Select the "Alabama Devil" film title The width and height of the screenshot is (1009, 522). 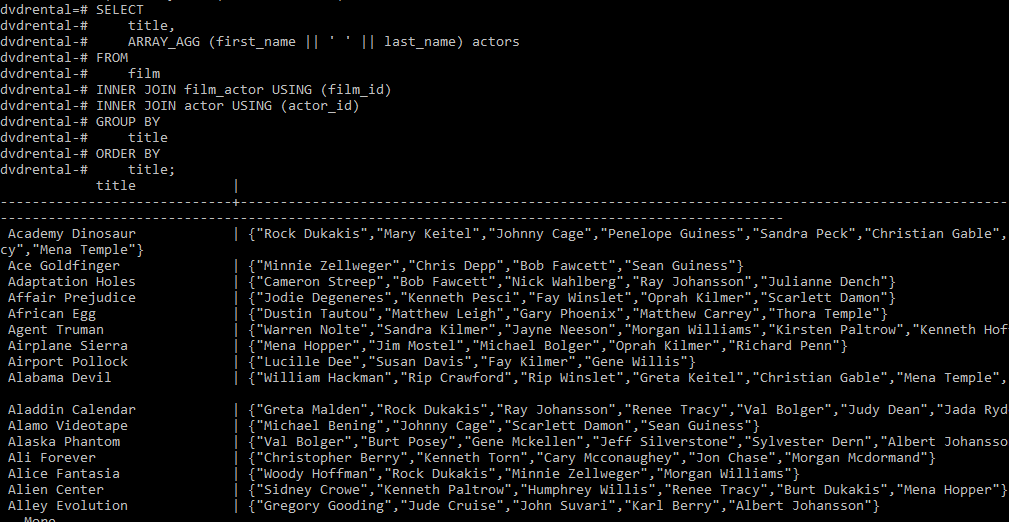pyautogui.click(x=59, y=378)
